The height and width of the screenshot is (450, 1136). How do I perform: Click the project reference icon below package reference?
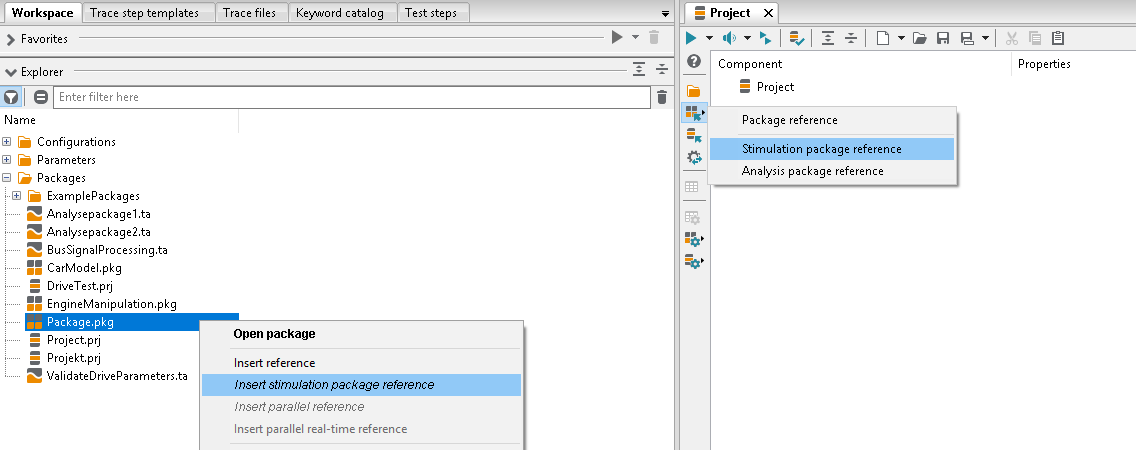point(694,135)
